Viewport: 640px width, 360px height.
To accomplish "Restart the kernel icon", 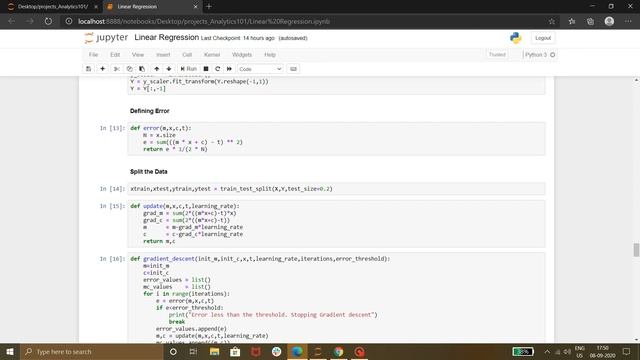I will 218,69.
